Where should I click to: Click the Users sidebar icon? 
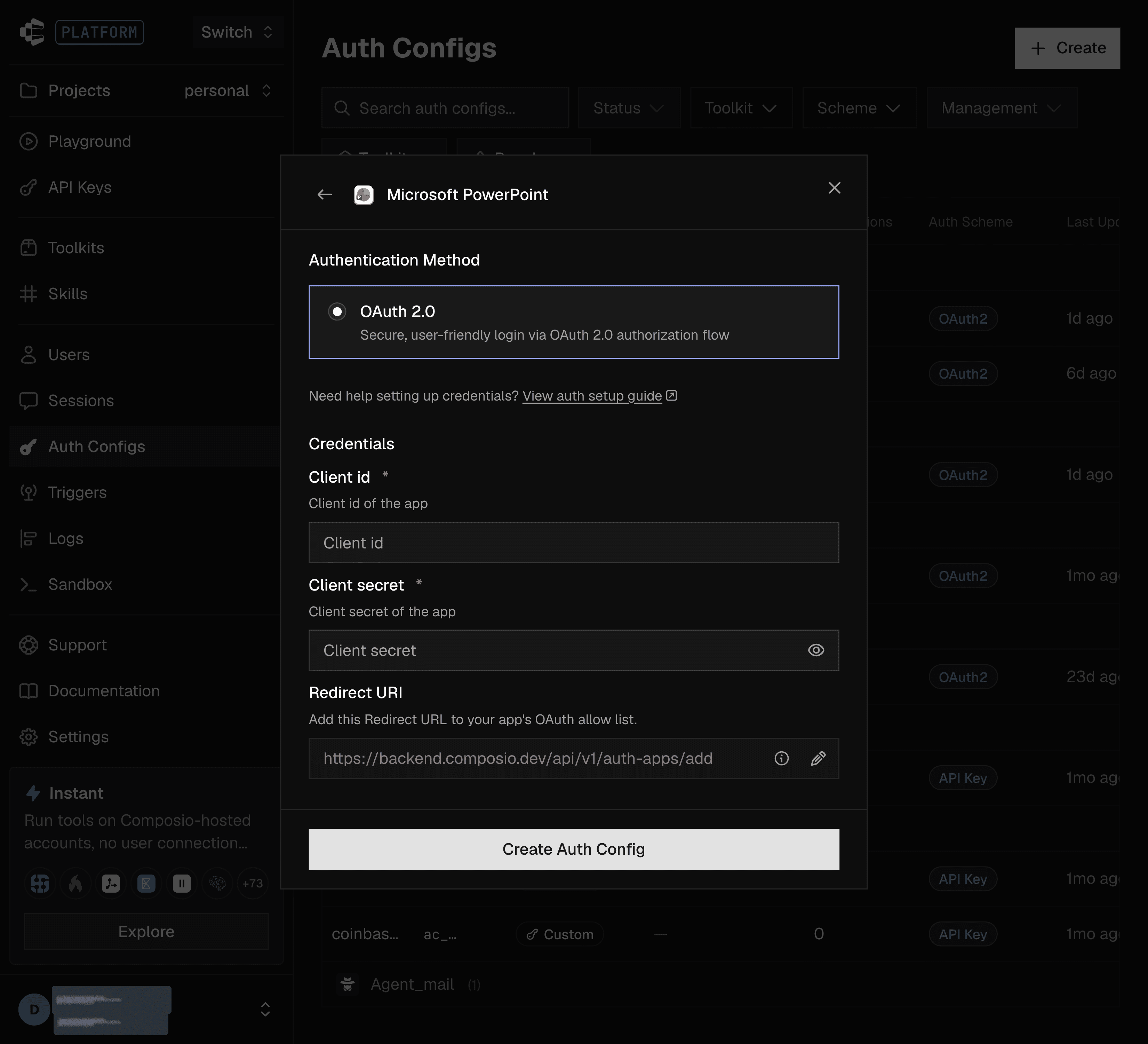[29, 355]
